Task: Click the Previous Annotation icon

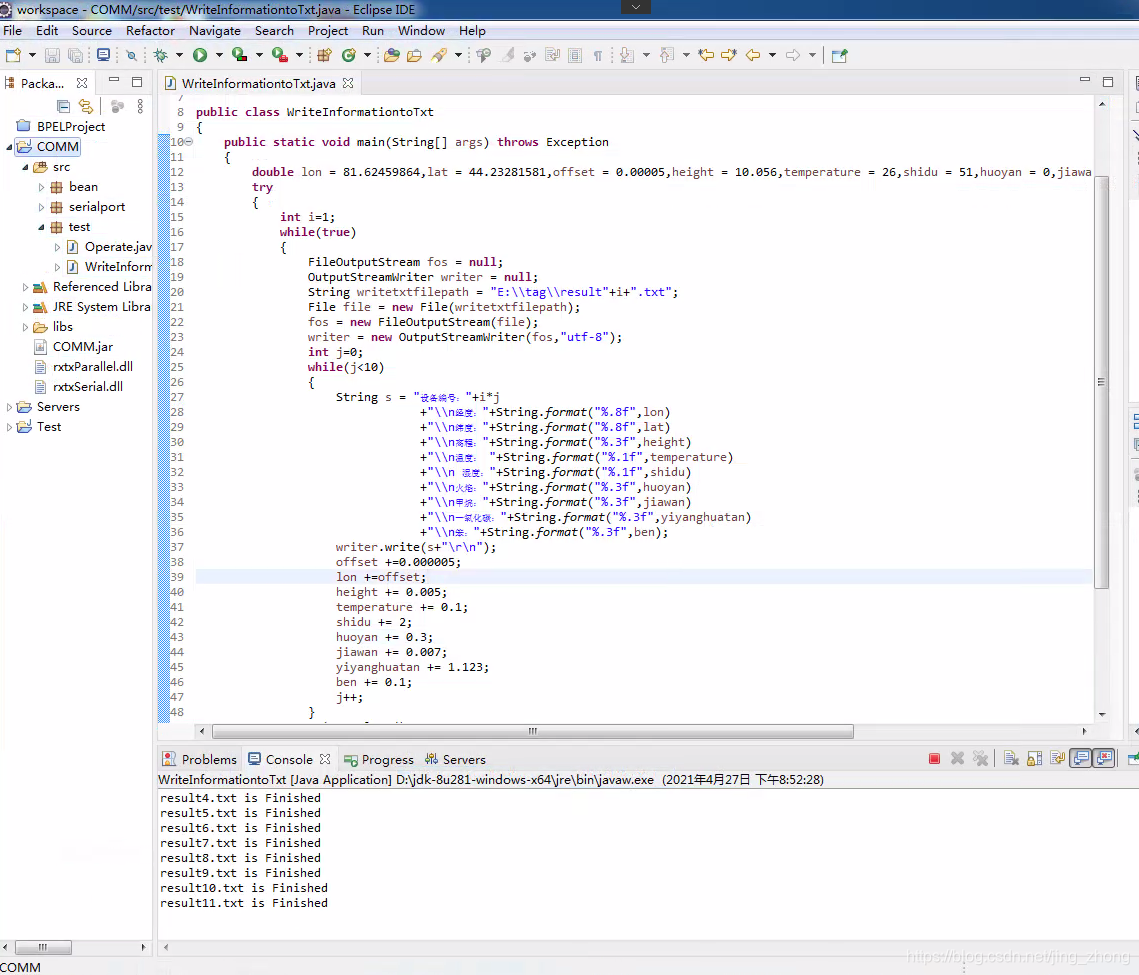Action: pyautogui.click(x=666, y=55)
